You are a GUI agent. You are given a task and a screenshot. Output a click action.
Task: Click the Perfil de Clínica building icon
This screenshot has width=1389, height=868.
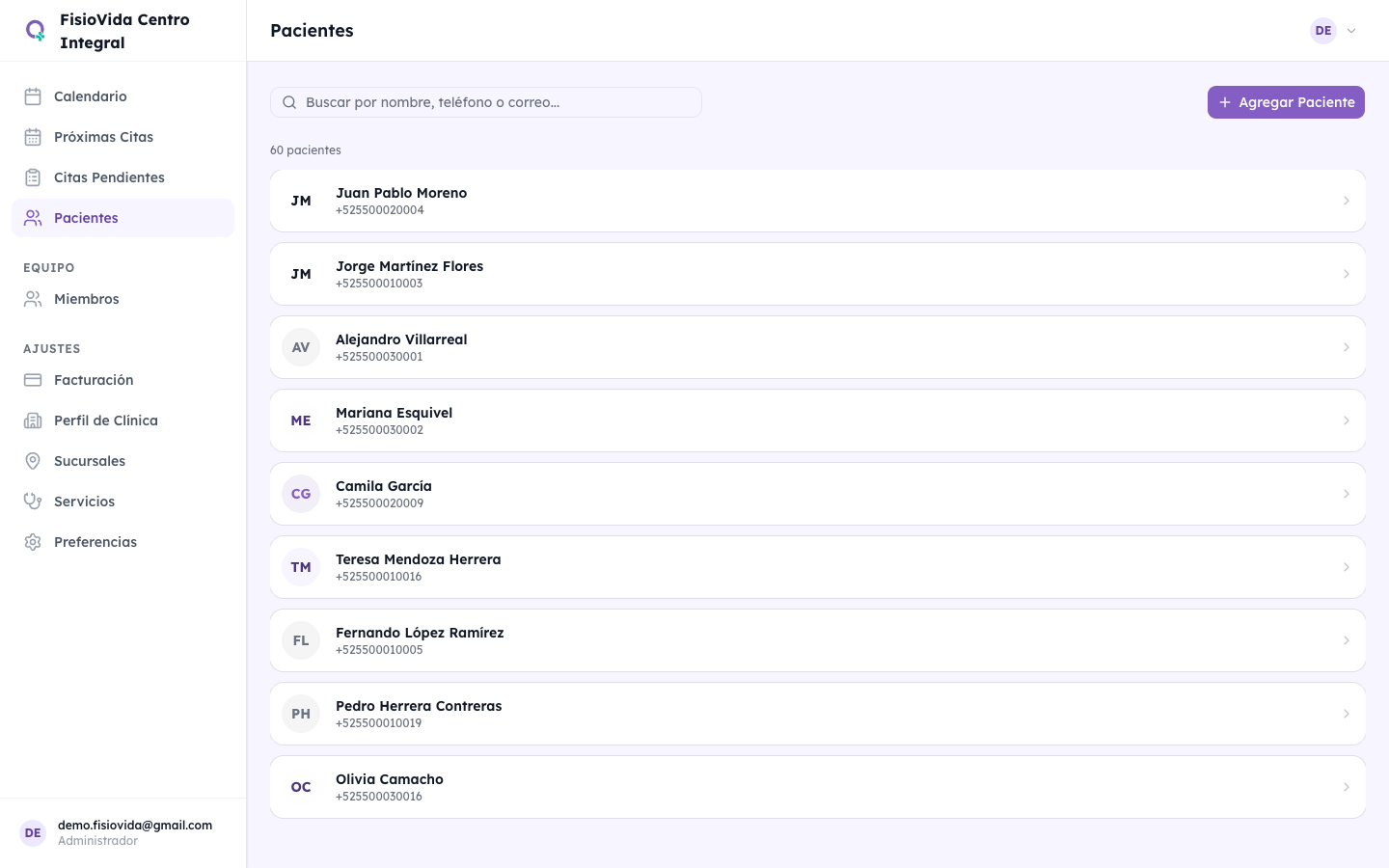point(33,420)
